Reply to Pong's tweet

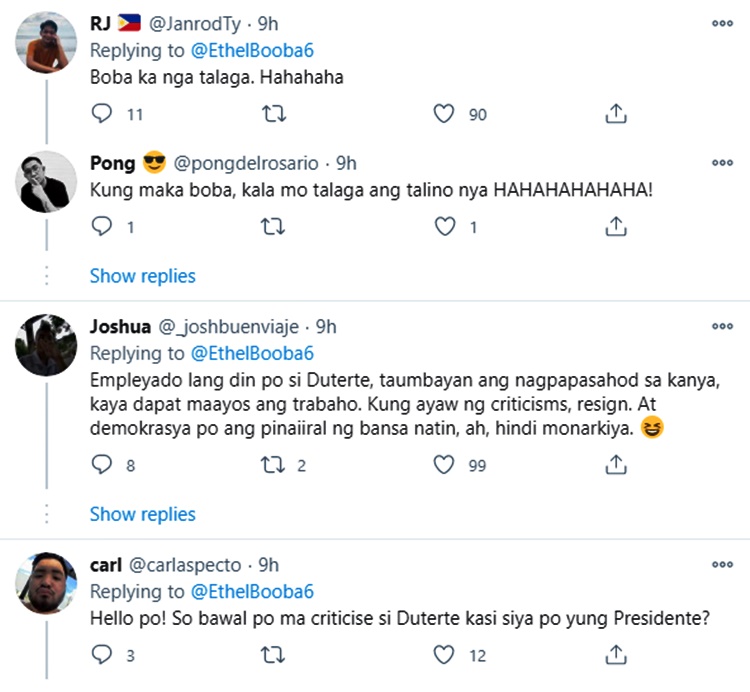102,227
